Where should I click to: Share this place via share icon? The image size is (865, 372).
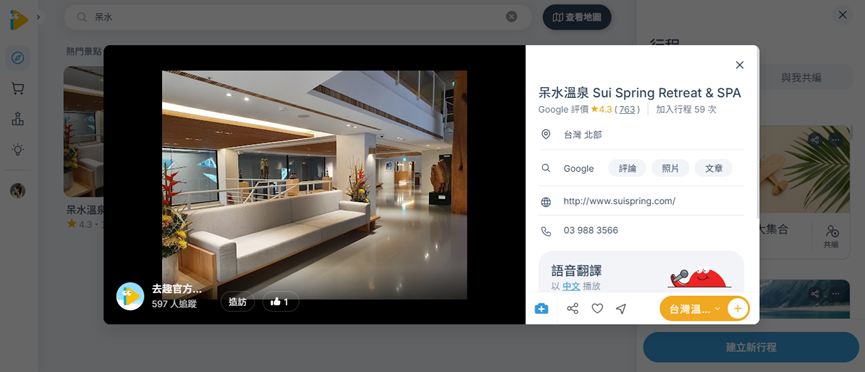click(x=573, y=309)
